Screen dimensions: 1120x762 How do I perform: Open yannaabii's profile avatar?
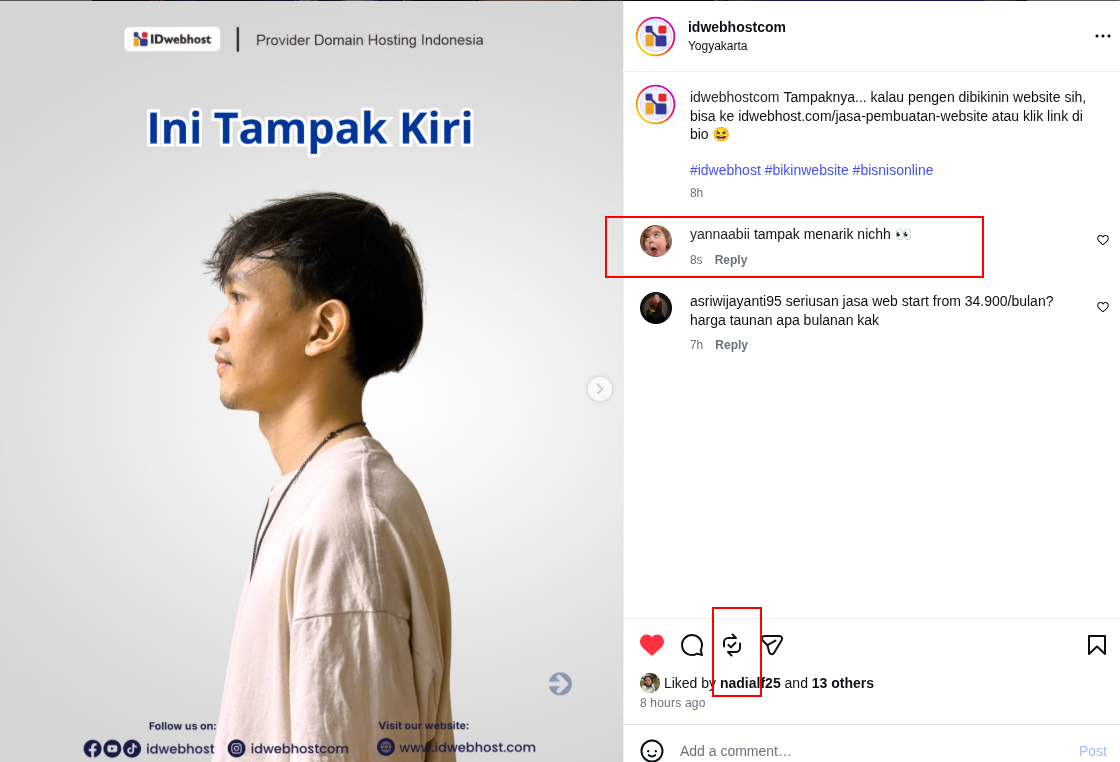[656, 241]
